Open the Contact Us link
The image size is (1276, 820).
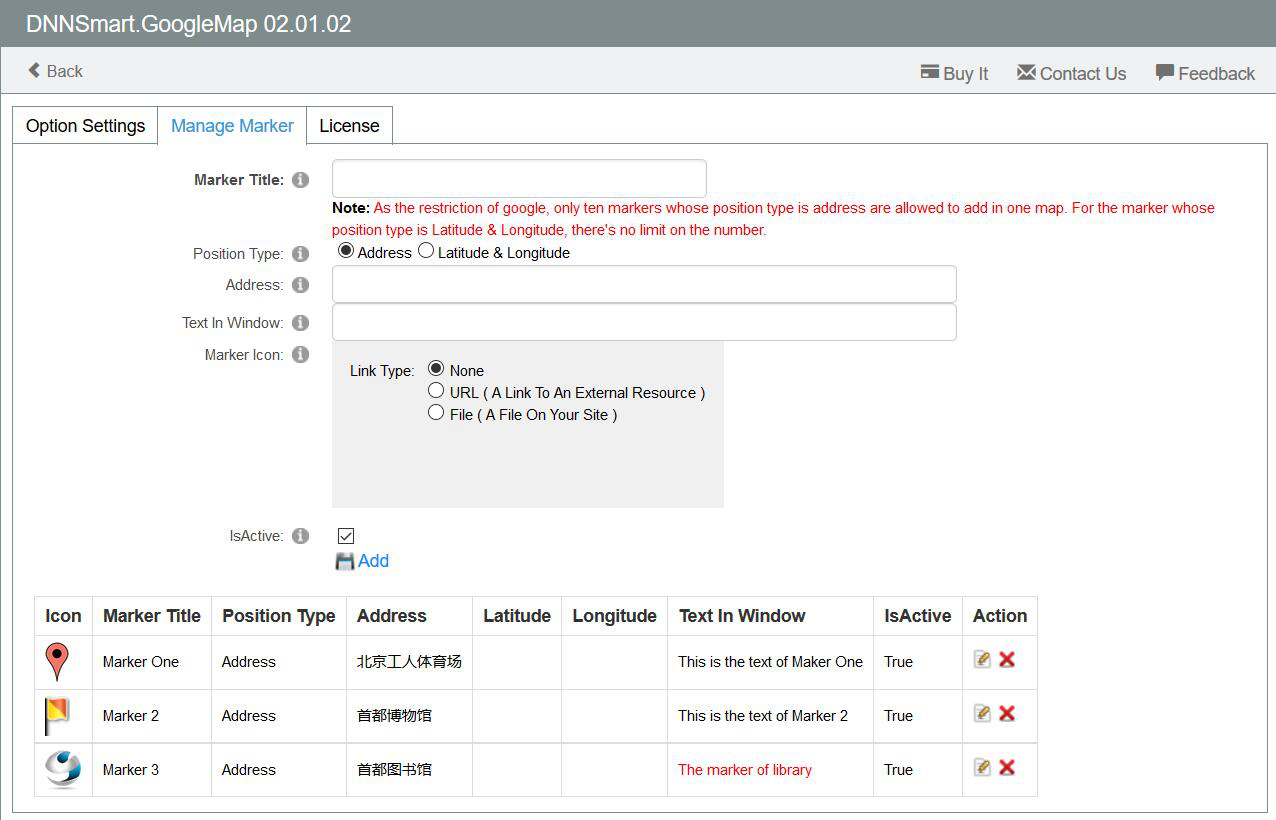click(1071, 73)
